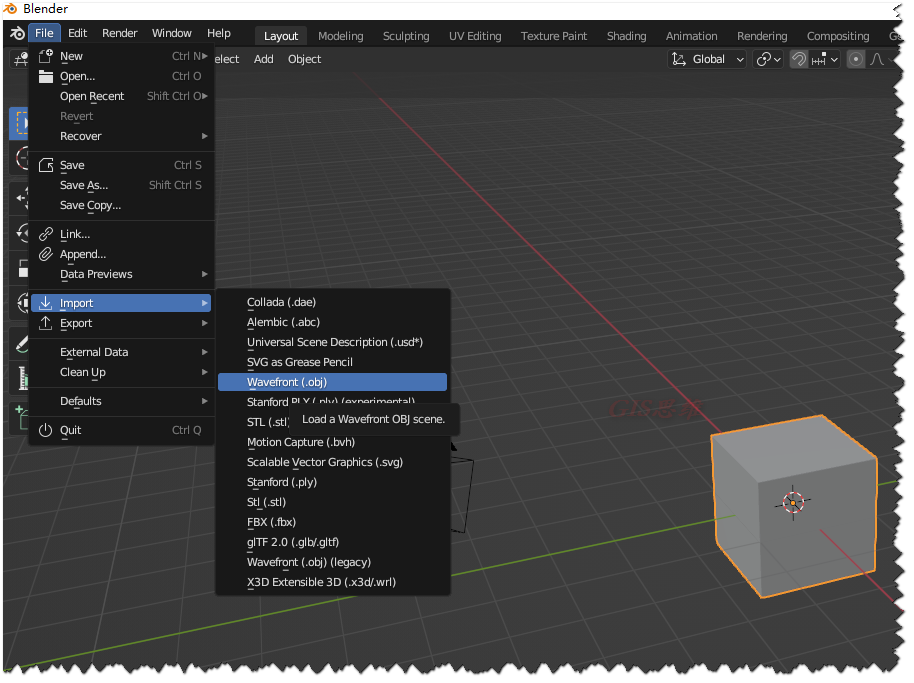This screenshot has width=914, height=683.
Task: Expand the Defaults submenu
Action: [x=121, y=402]
